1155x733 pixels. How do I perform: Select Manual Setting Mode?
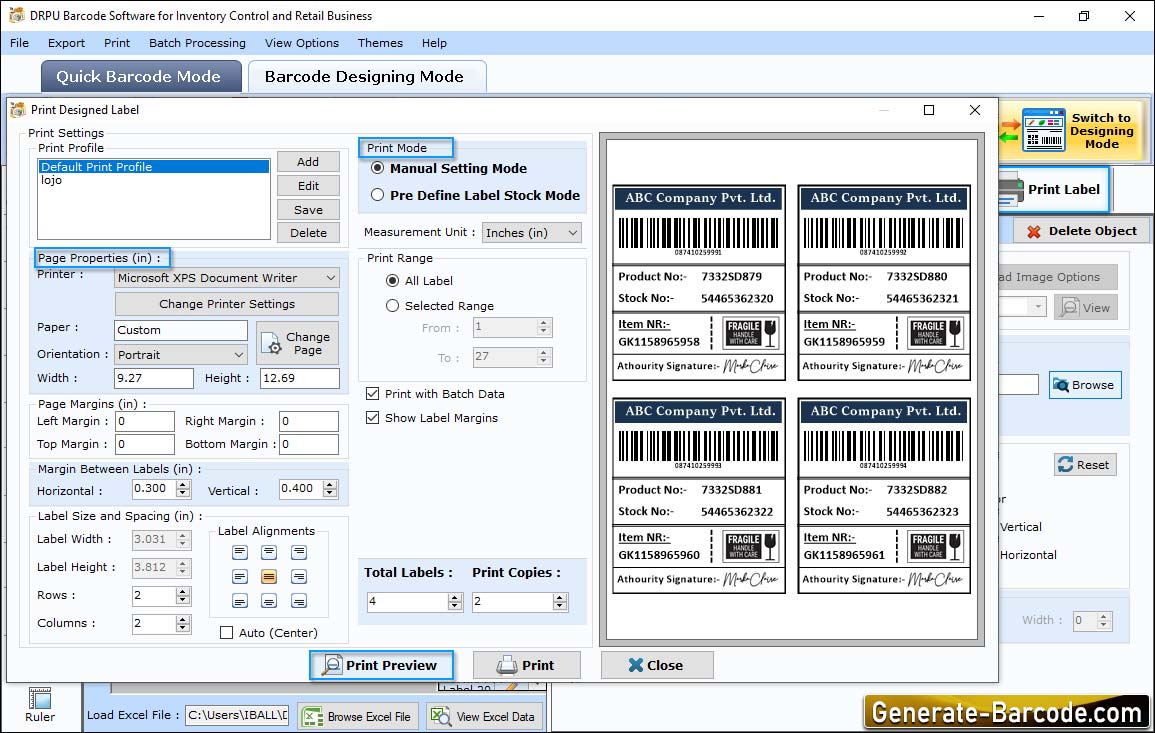pyautogui.click(x=378, y=168)
